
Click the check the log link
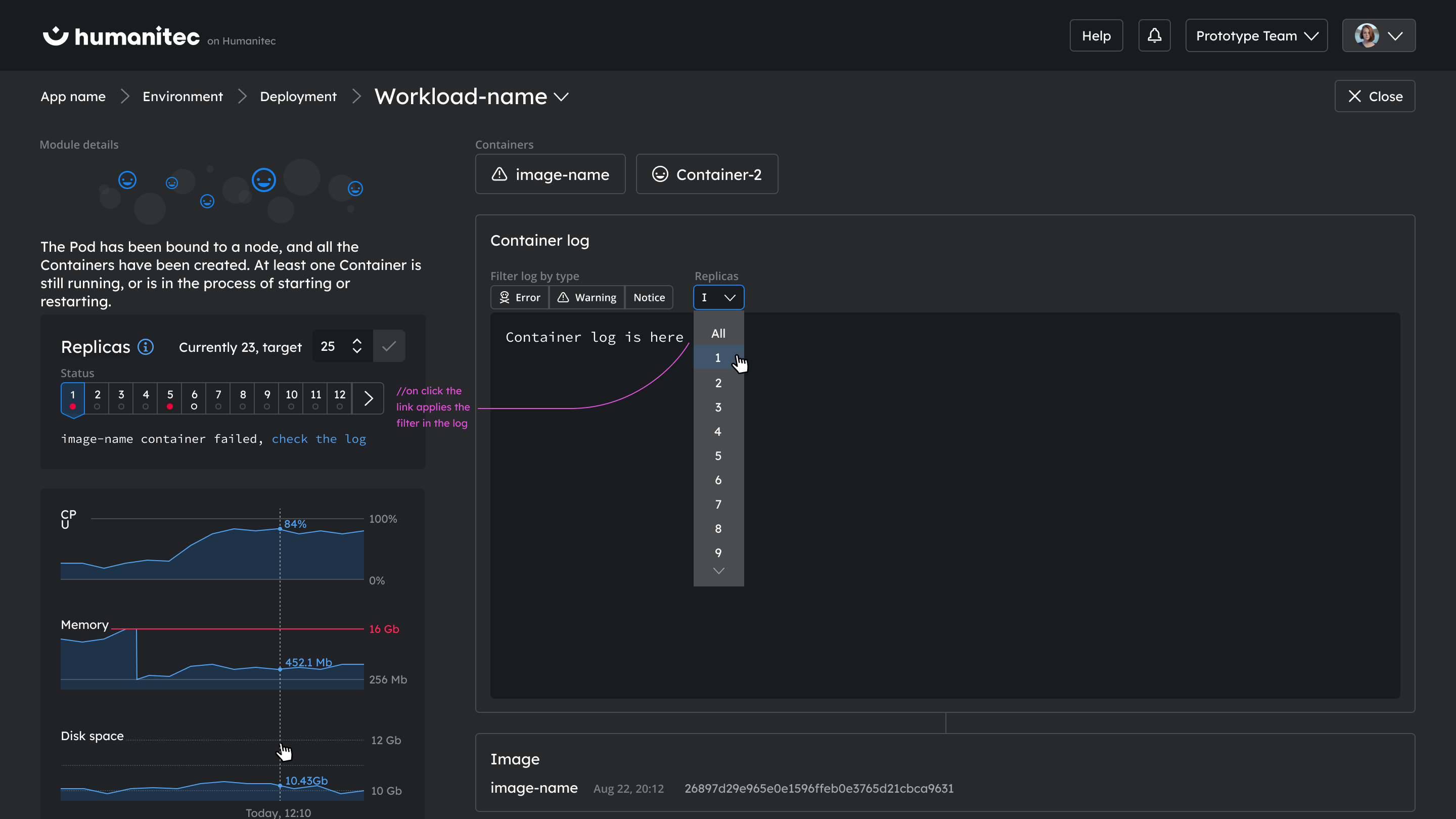point(319,439)
